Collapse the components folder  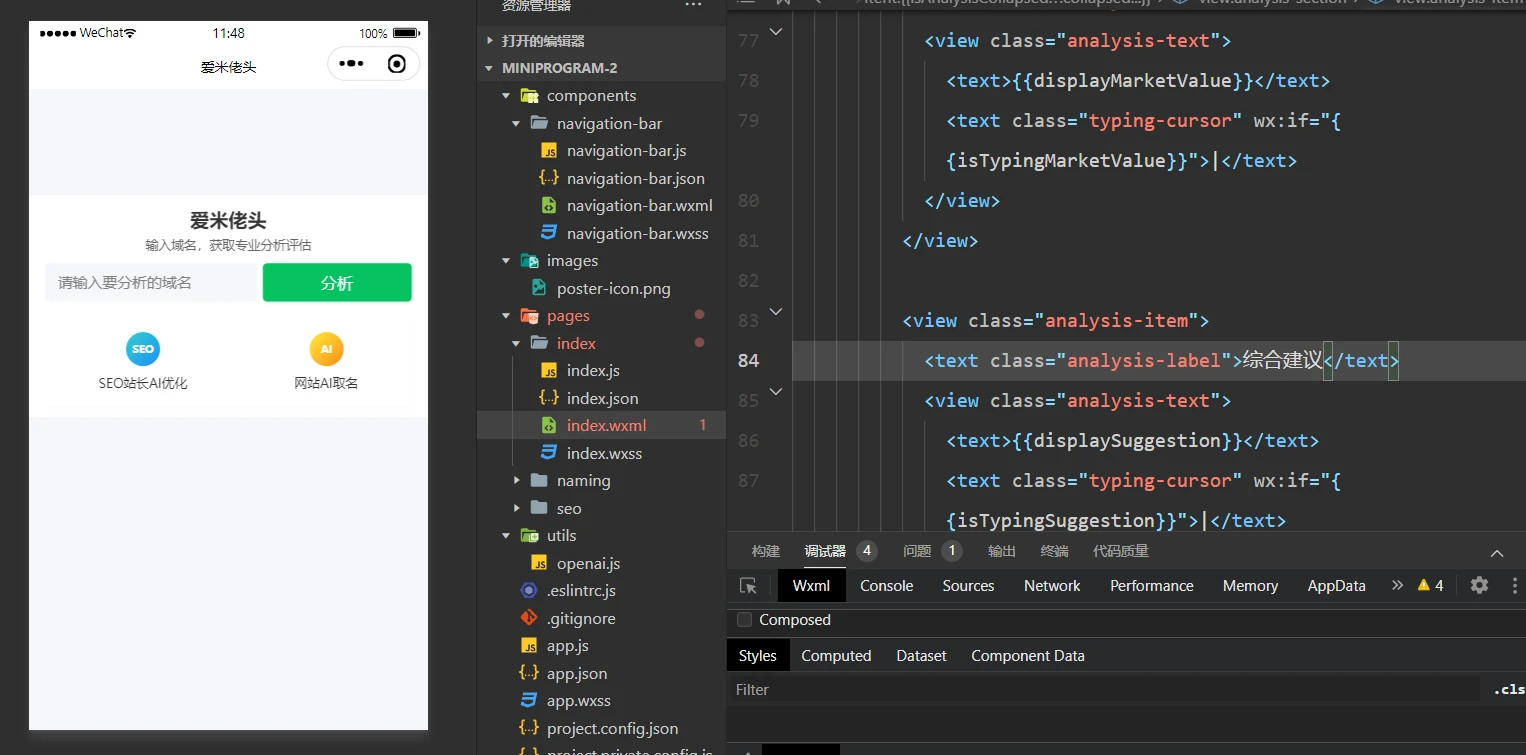point(506,96)
